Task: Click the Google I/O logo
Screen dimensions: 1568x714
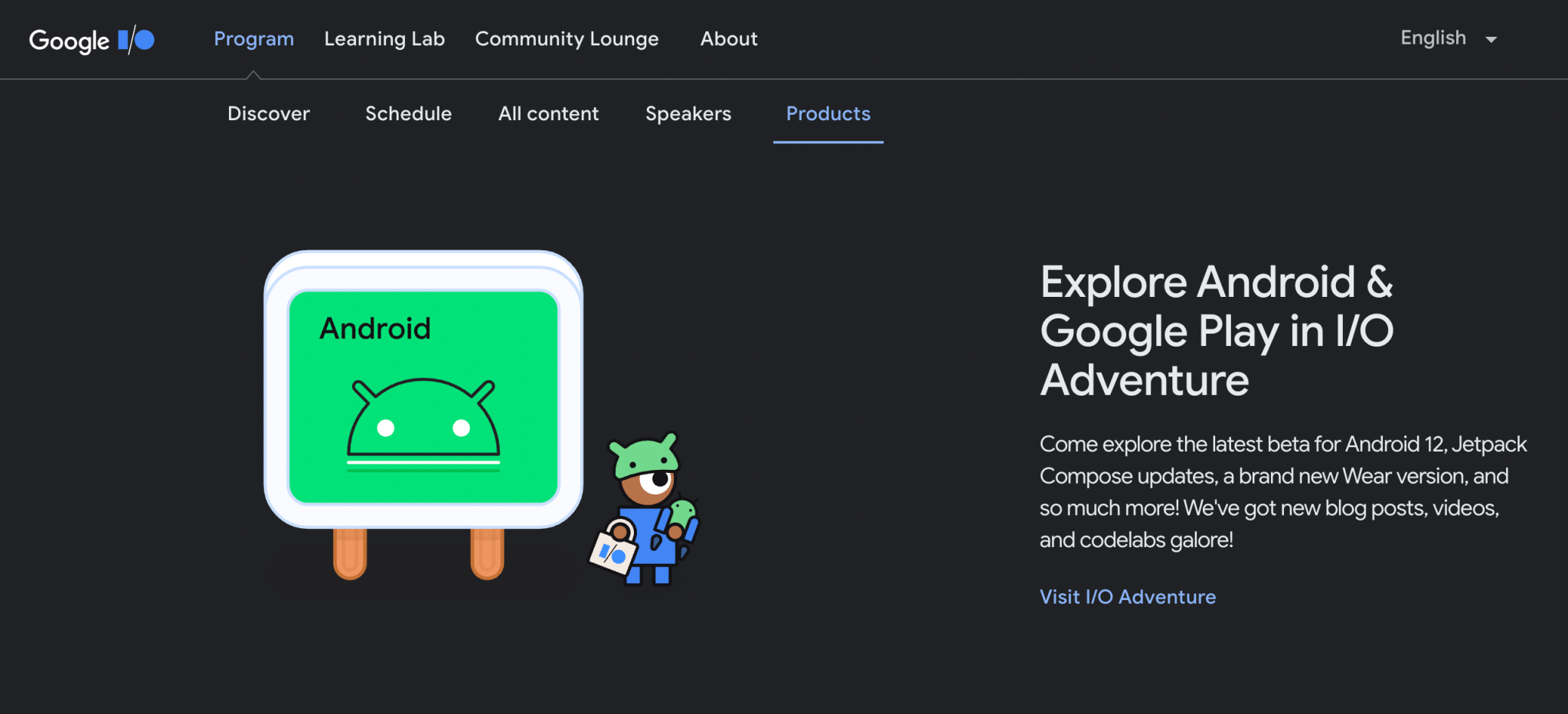Action: pos(92,40)
